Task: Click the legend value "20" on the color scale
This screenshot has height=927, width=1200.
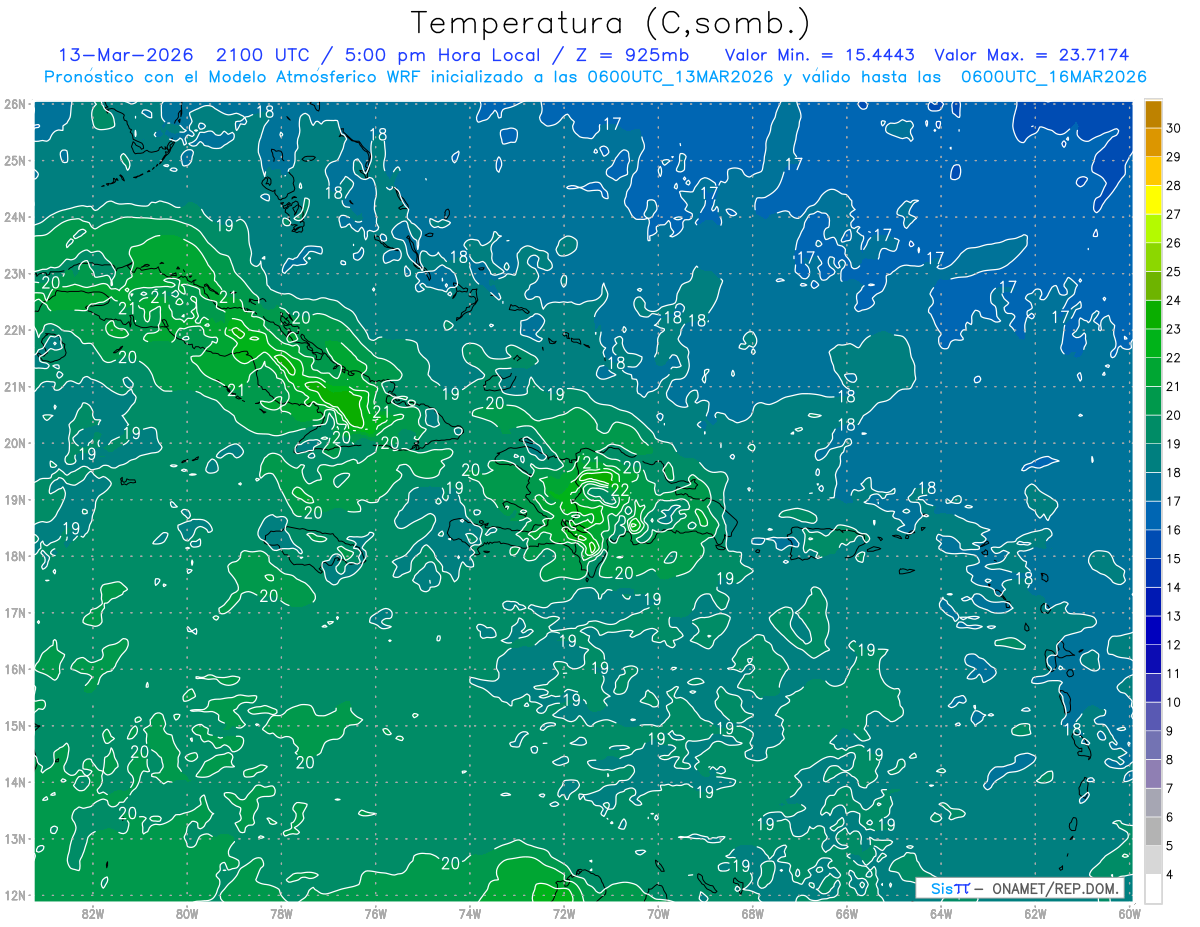Action: 1174,415
